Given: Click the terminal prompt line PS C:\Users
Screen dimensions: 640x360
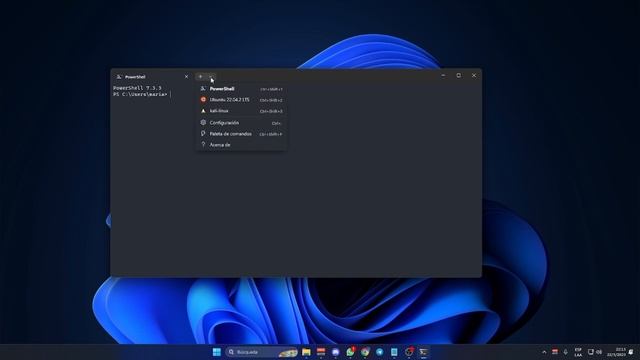Looking at the screenshot, I should pyautogui.click(x=140, y=94).
